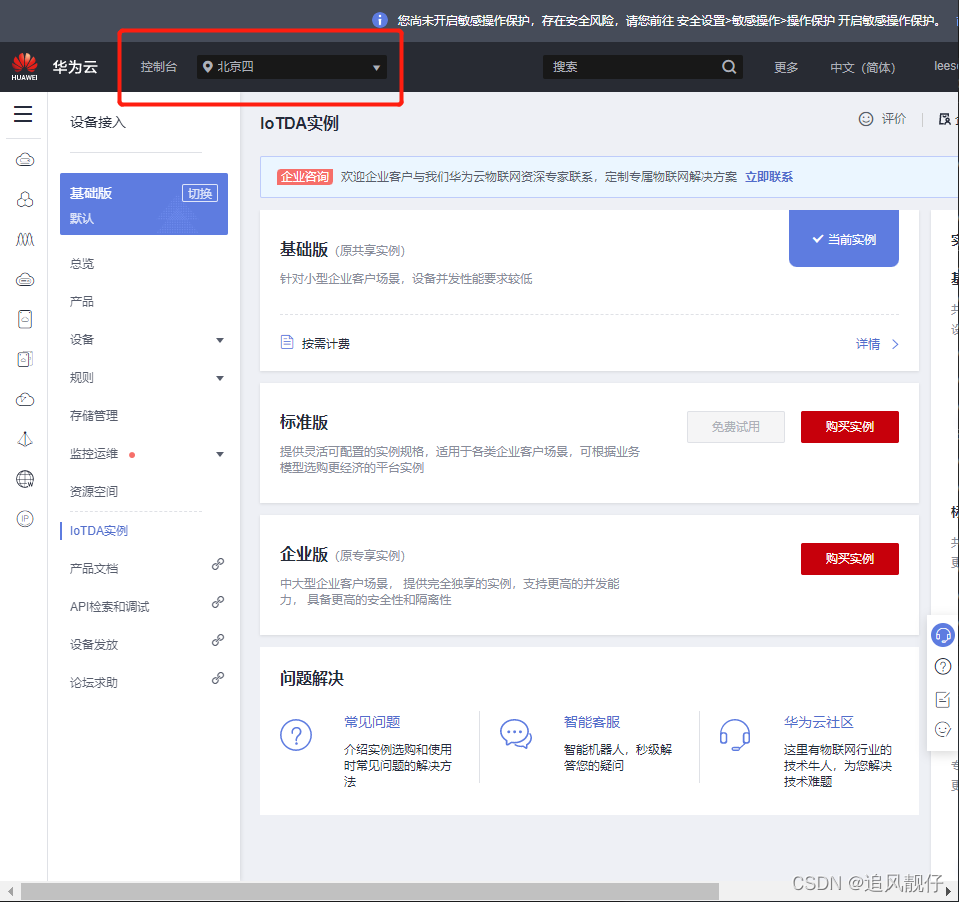Click the smiley face rating icon

click(x=865, y=119)
